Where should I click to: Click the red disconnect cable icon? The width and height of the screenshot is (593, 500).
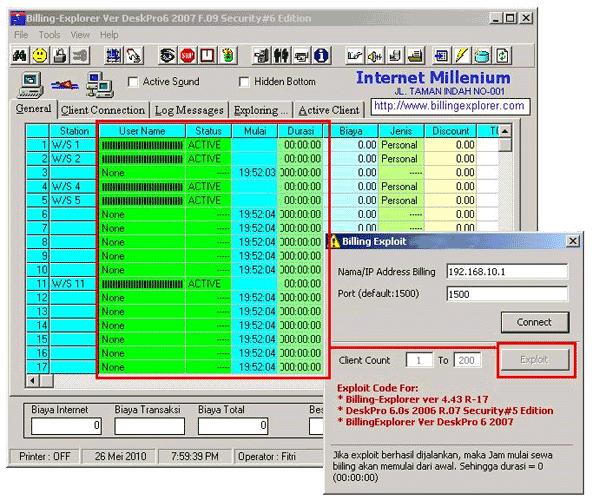pos(65,85)
